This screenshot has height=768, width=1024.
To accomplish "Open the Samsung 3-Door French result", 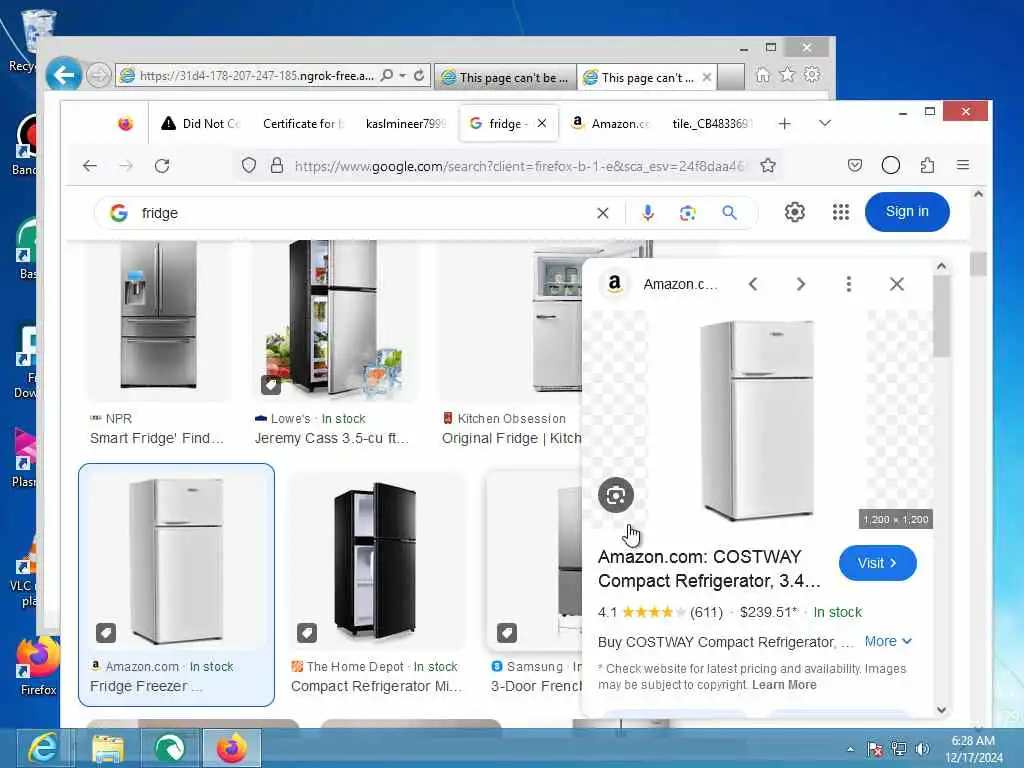I will pyautogui.click(x=536, y=584).
